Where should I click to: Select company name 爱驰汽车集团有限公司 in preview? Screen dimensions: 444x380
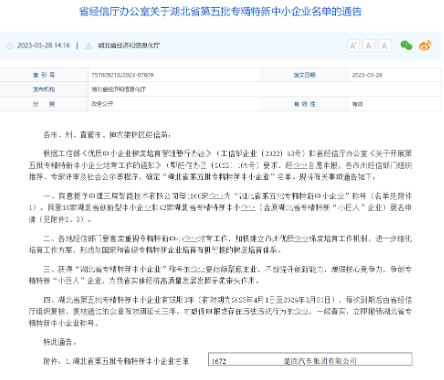[x=320, y=361]
